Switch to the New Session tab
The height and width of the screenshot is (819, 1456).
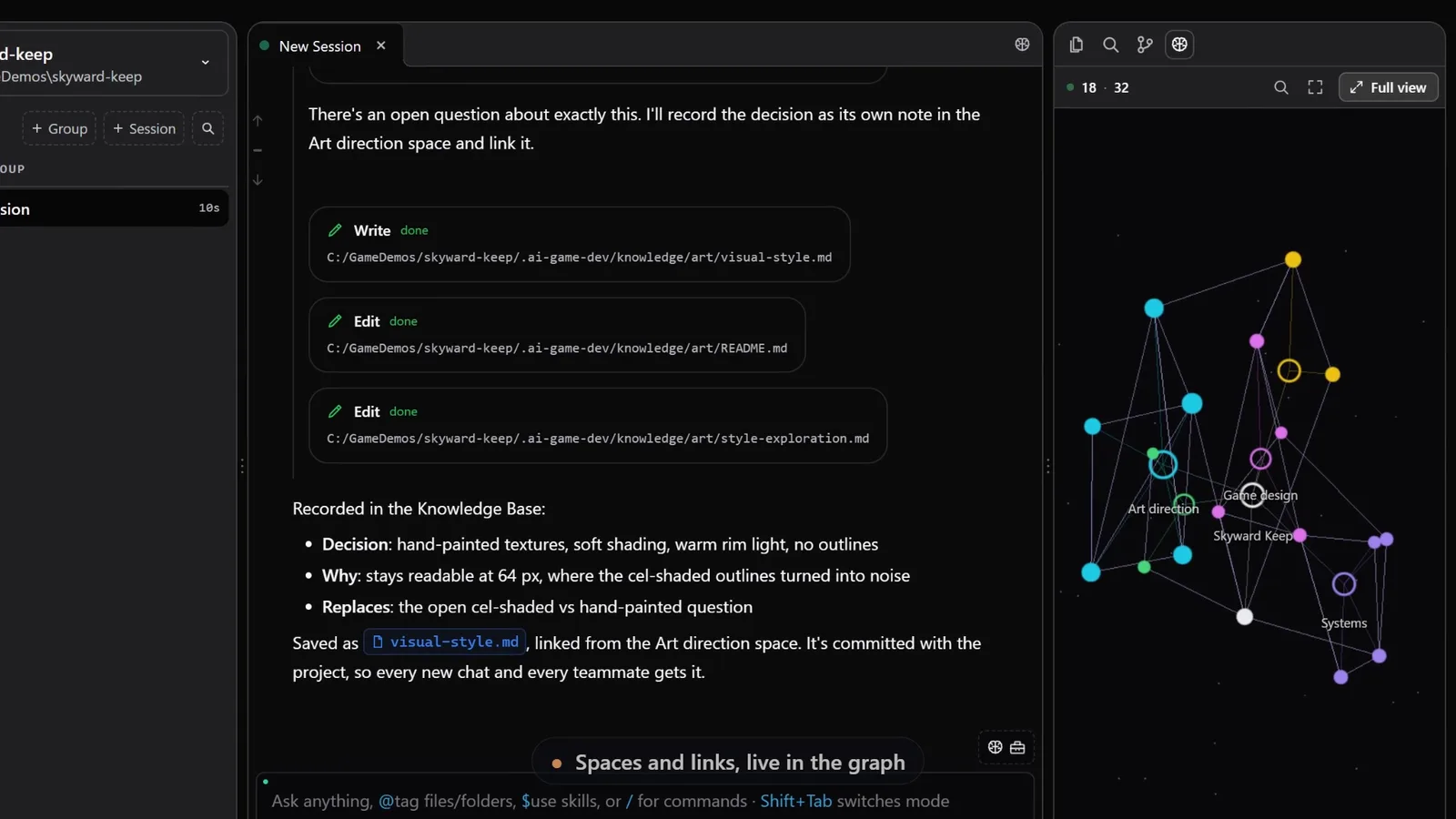[x=319, y=45]
